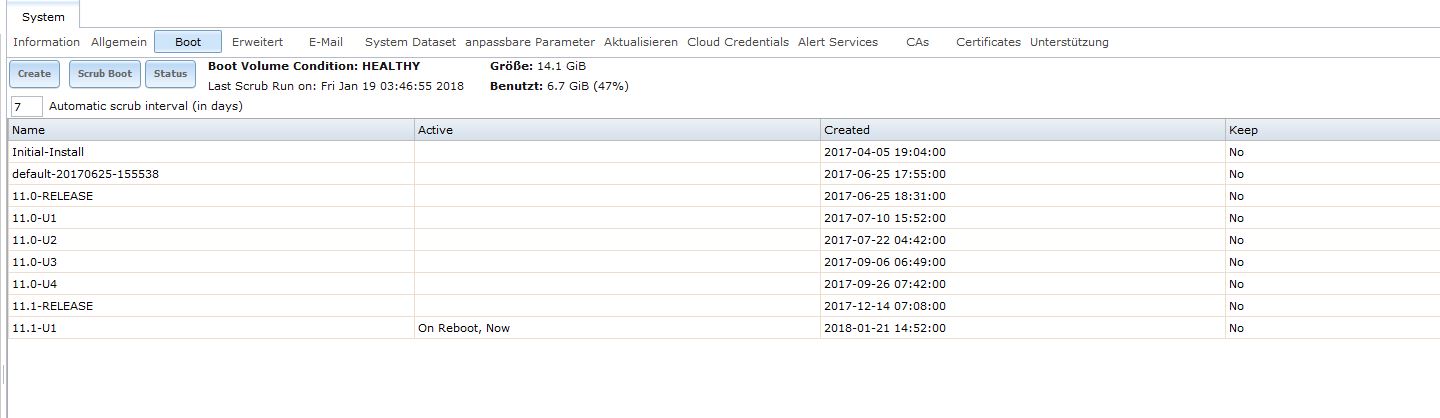This screenshot has width=1440, height=418.
Task: Open the CAs tab
Action: click(x=917, y=42)
